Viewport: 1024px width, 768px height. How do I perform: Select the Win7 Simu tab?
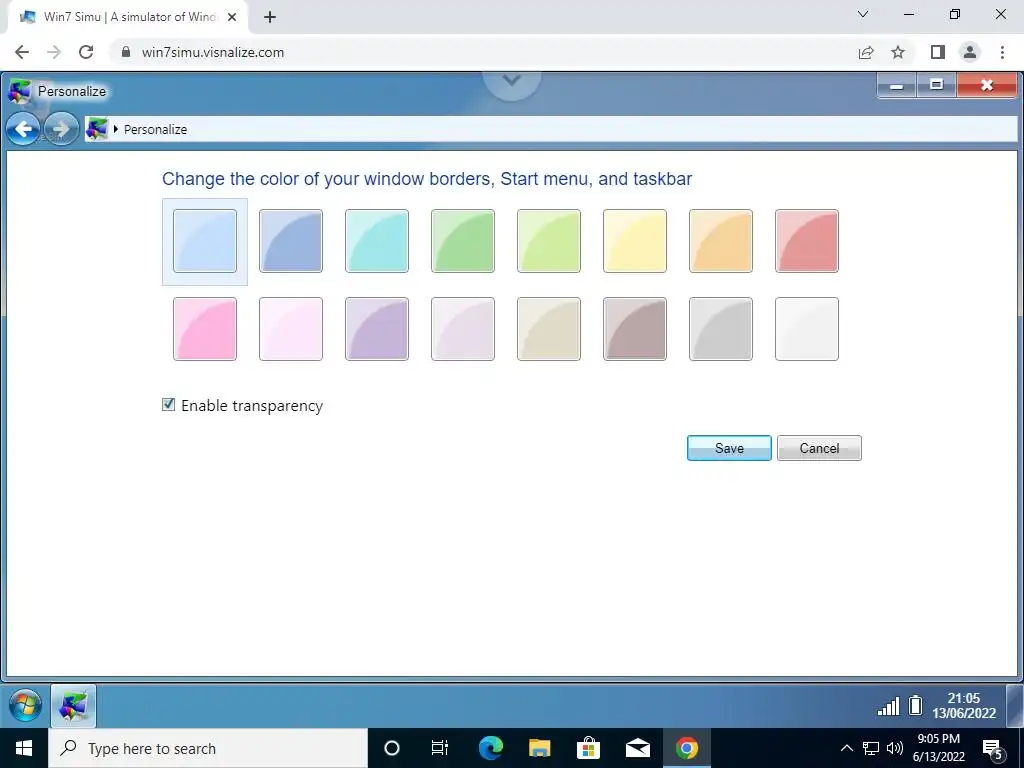[x=128, y=17]
